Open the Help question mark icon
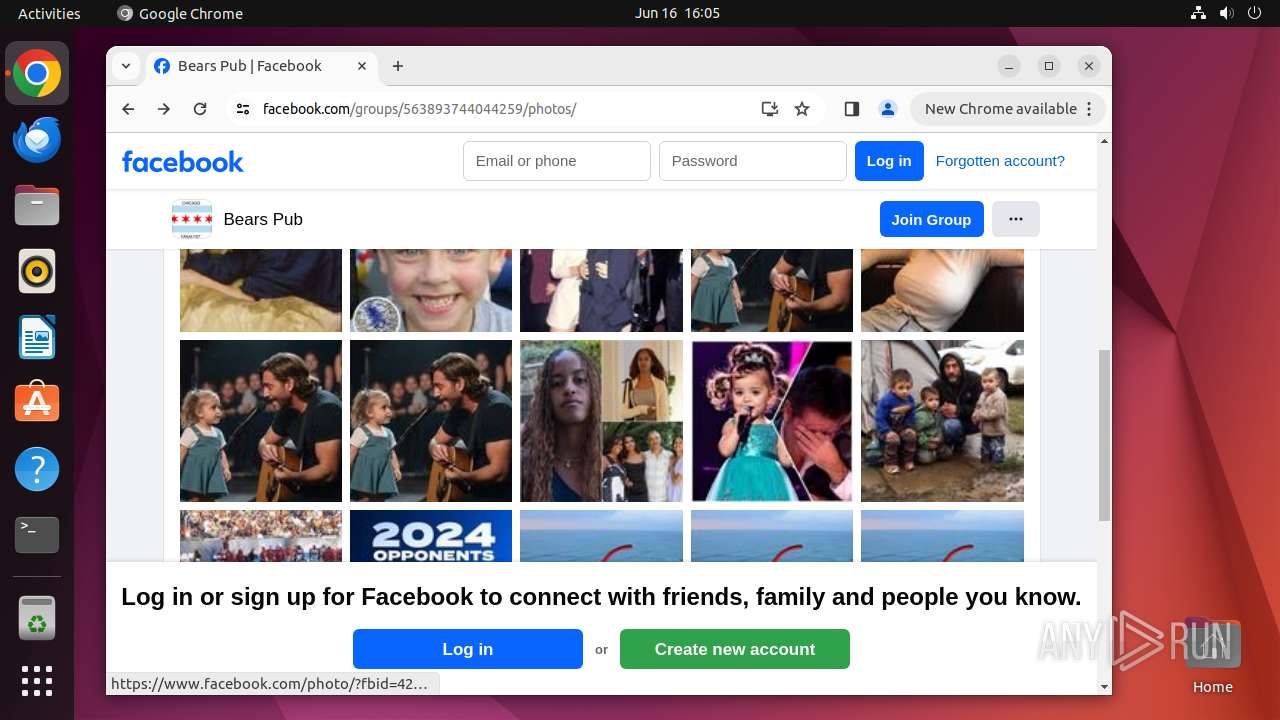Image resolution: width=1280 pixels, height=720 pixels. pyautogui.click(x=37, y=469)
